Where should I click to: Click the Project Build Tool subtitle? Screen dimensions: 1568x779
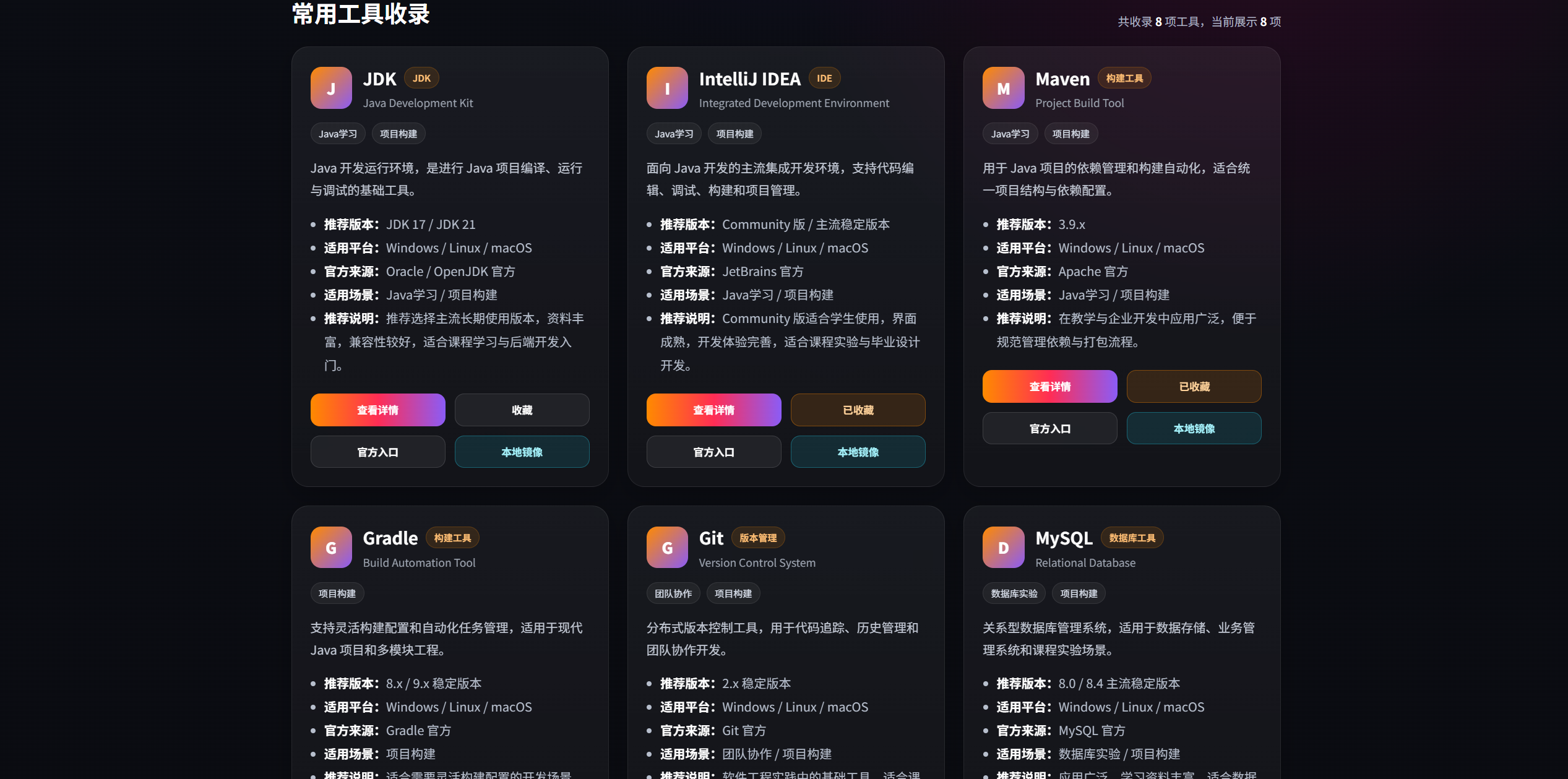(x=1080, y=103)
